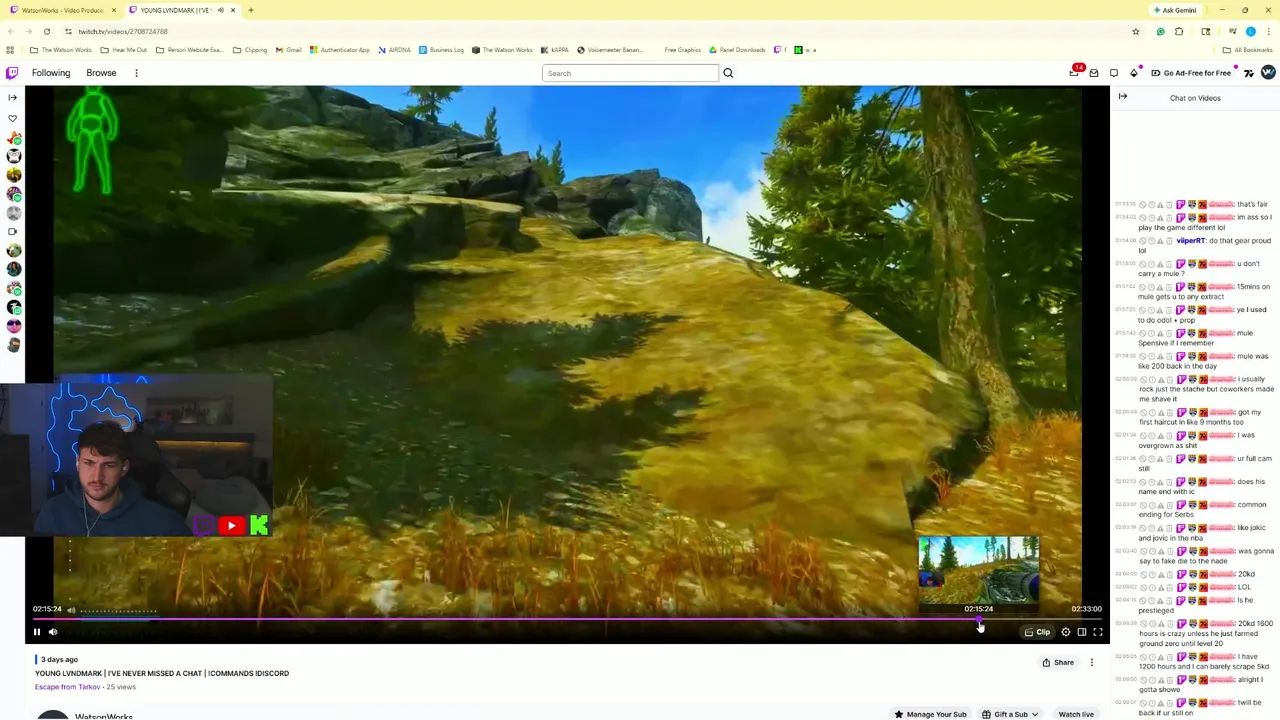Screen dimensions: 1280x720
Task: Open the Authenticator App bookmark
Action: [339, 50]
